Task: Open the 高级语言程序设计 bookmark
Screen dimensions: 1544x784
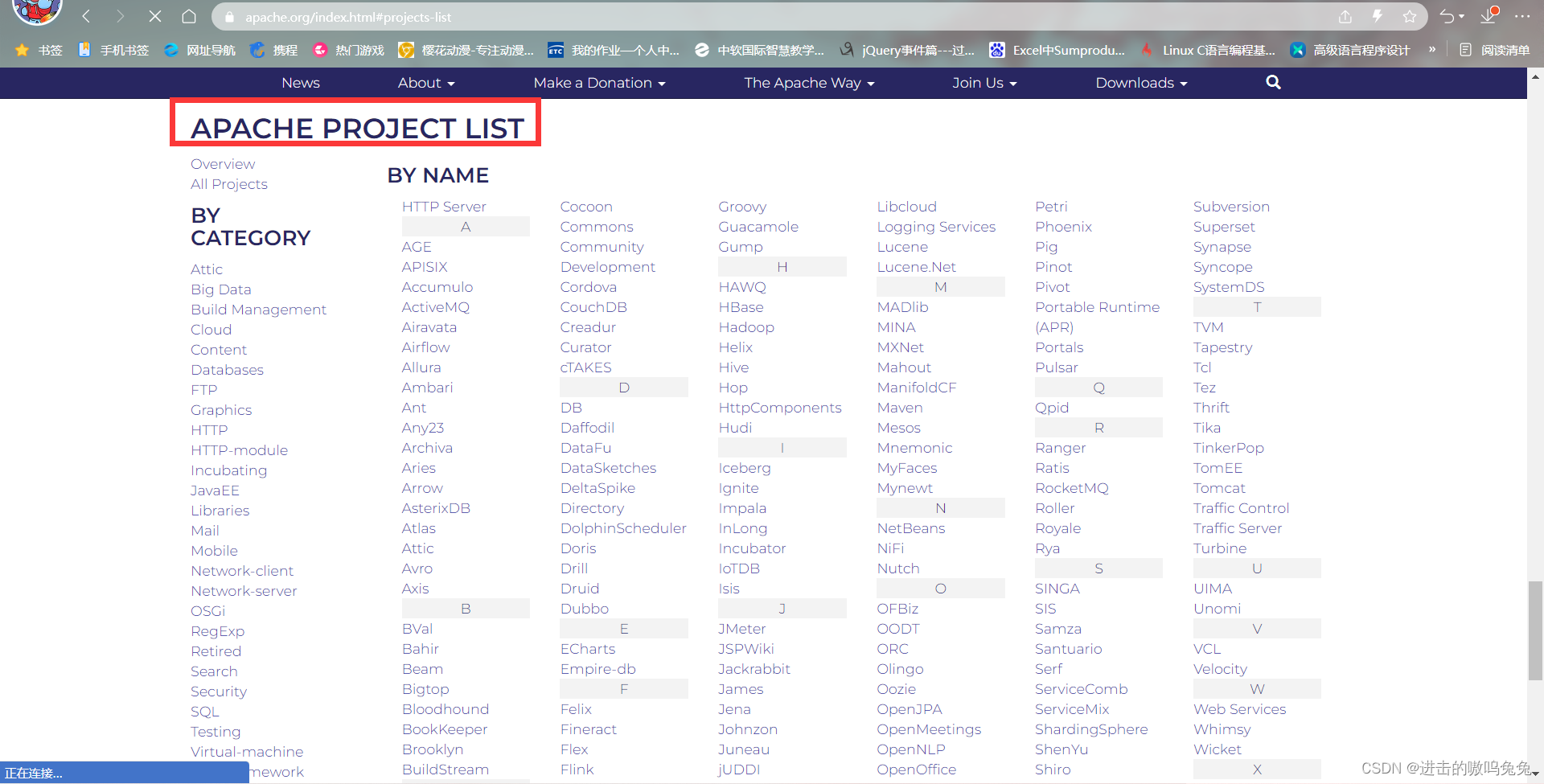Action: tap(1350, 50)
